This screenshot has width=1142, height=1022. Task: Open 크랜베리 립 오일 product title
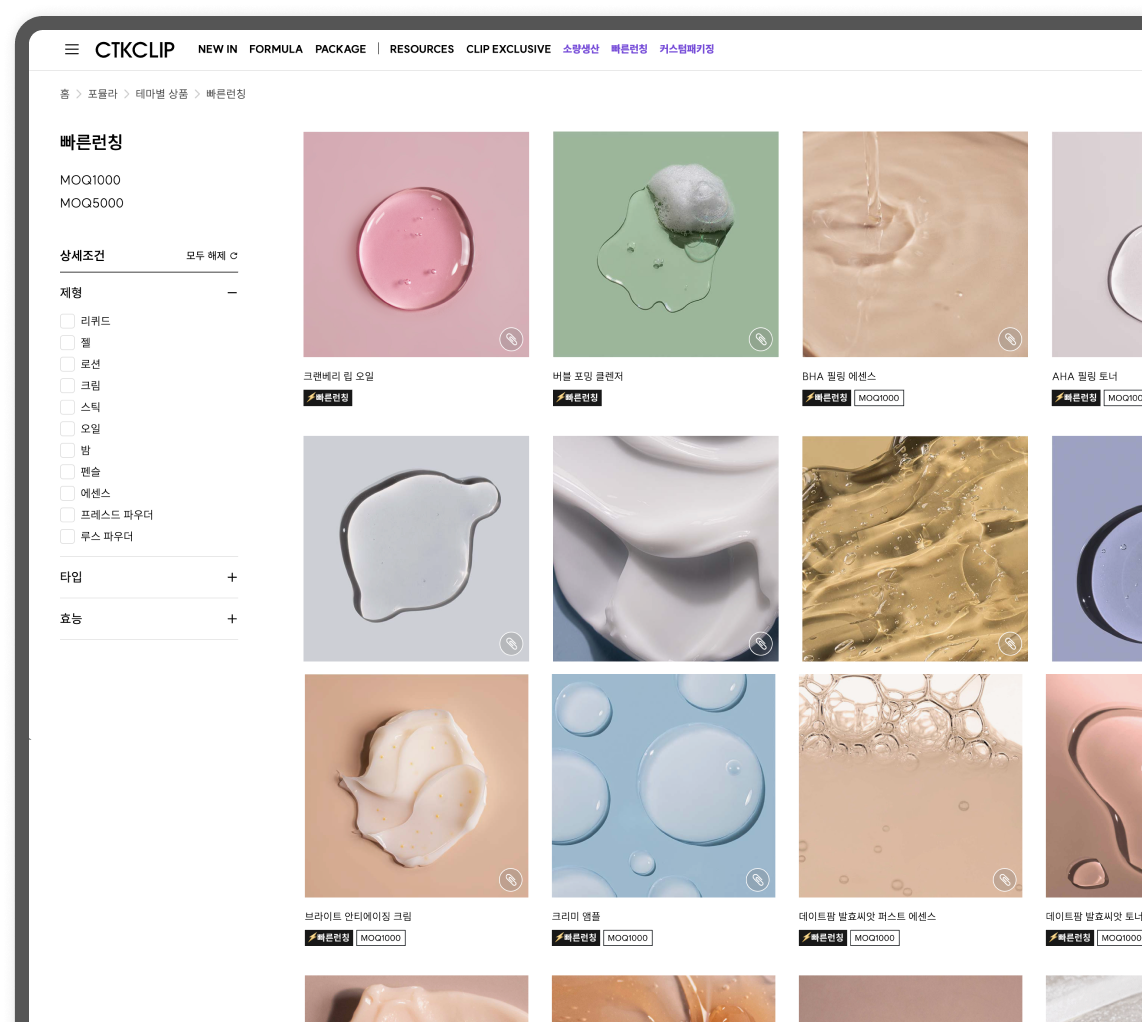coord(339,377)
